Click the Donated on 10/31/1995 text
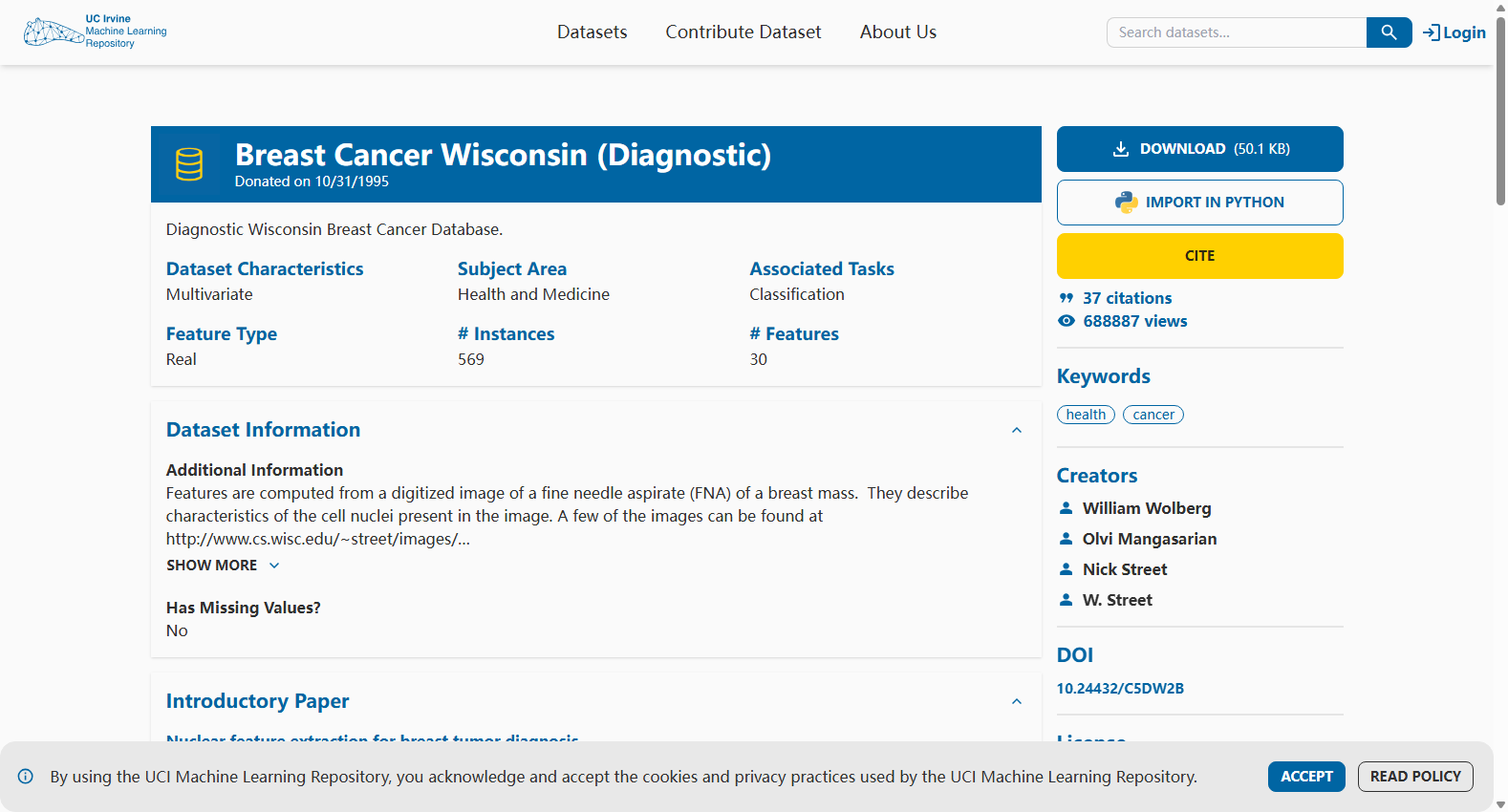The image size is (1508, 812). coord(312,182)
